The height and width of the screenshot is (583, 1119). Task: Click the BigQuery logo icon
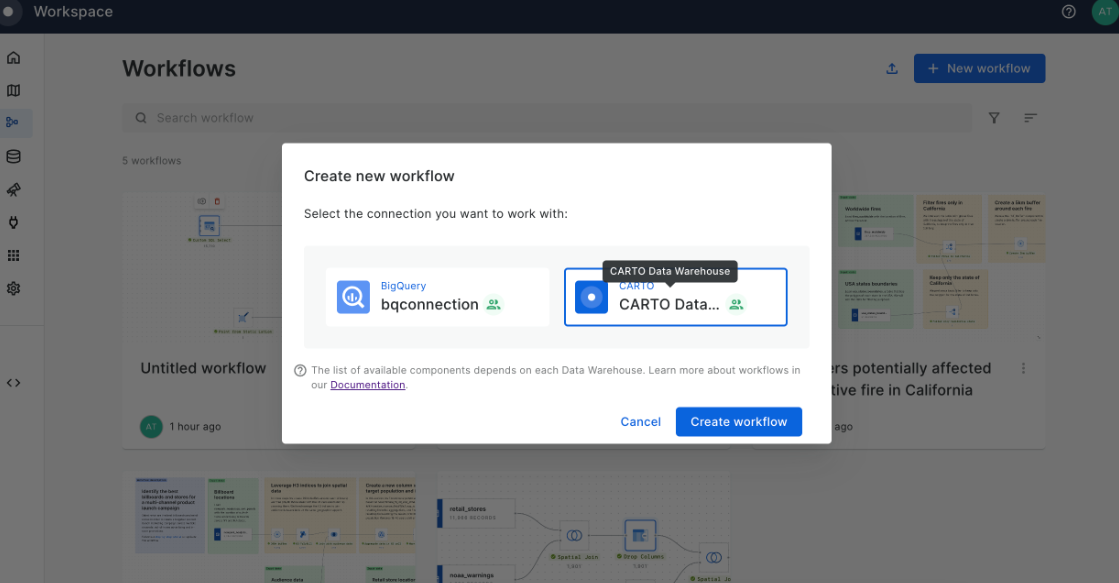353,297
